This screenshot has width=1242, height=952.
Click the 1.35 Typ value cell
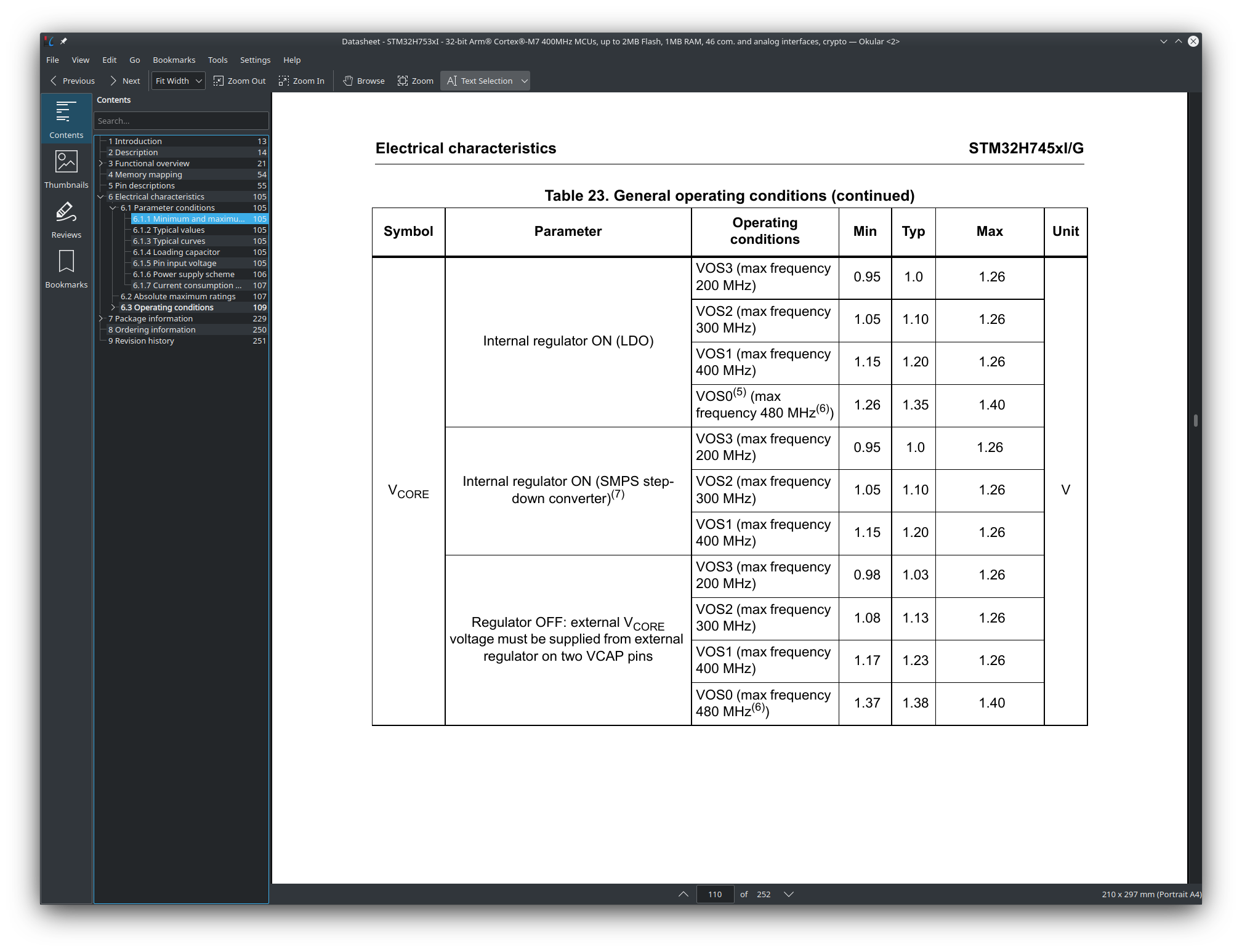[x=915, y=405]
